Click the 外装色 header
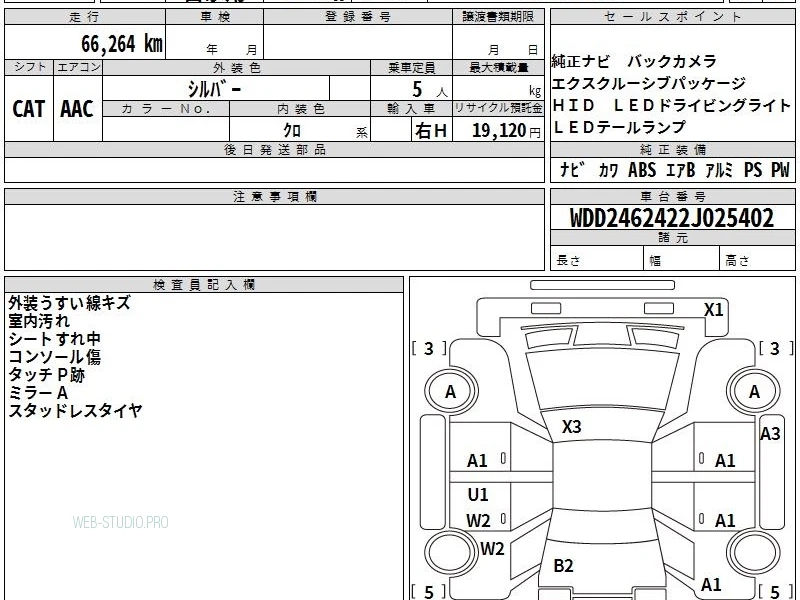Viewport: 800px width, 600px height. click(x=237, y=68)
